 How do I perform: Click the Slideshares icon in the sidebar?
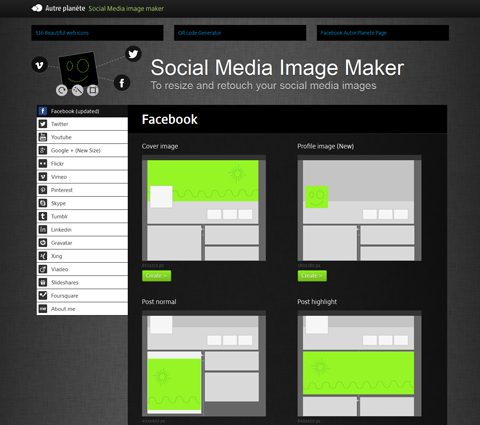43,282
